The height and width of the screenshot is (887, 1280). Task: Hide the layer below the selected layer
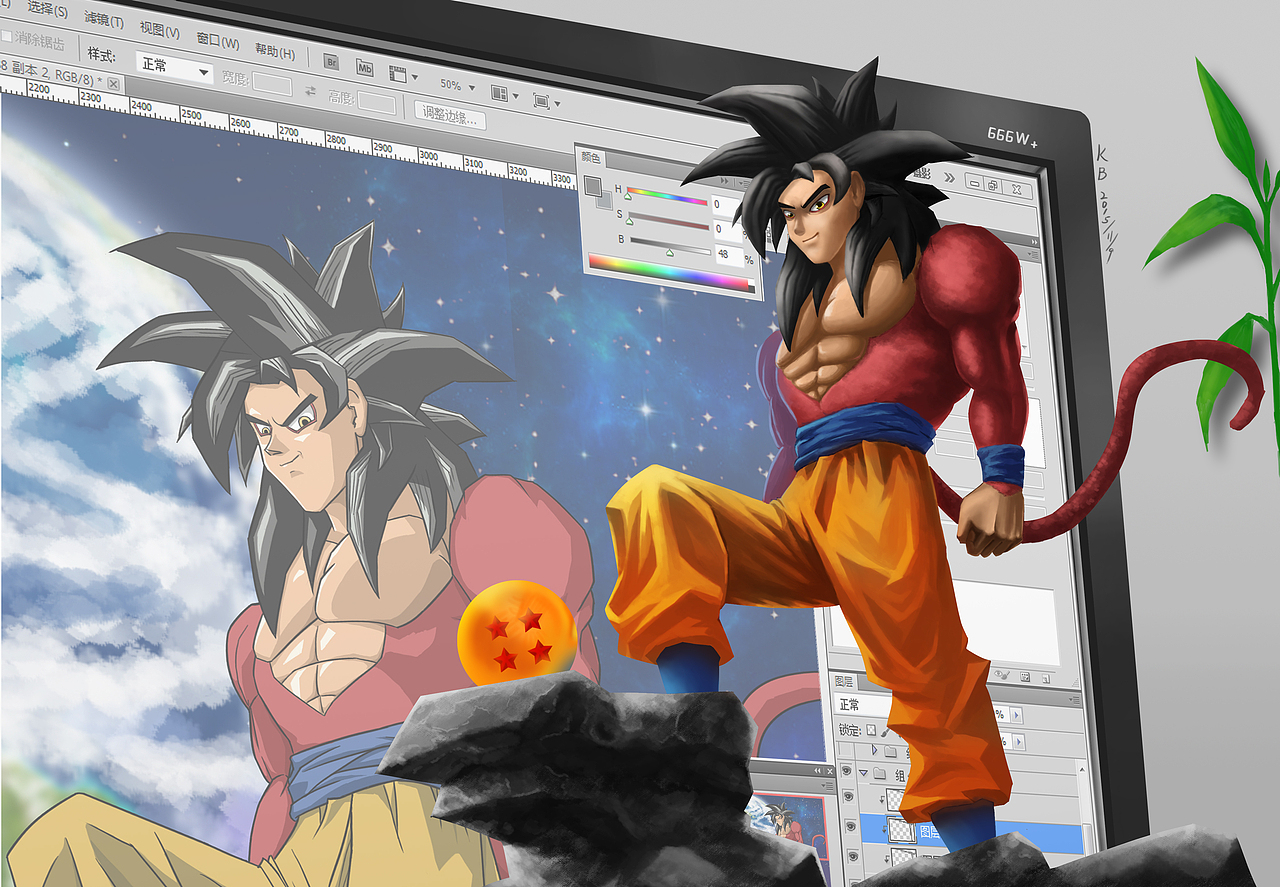pyautogui.click(x=853, y=855)
